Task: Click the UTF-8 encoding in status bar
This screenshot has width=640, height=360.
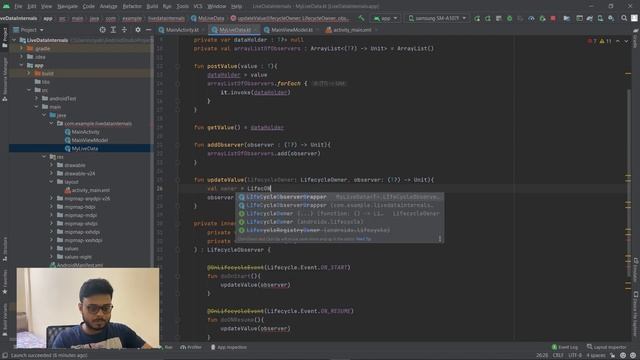Action: [x=575, y=356]
